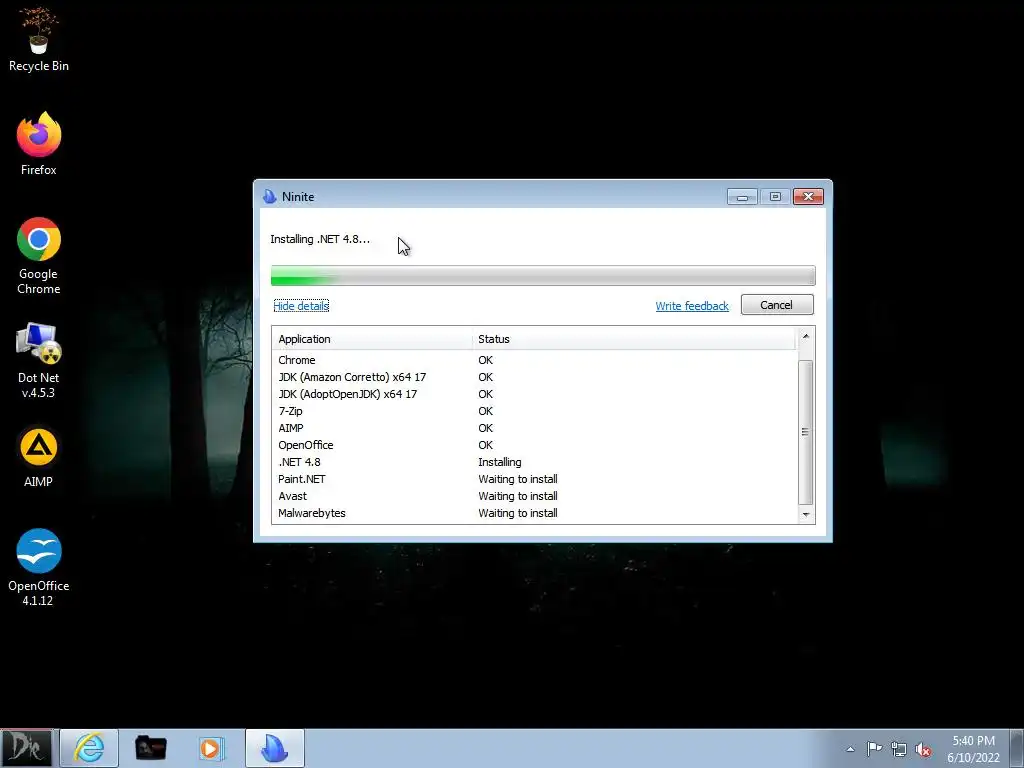Sort by the Status column header

pyautogui.click(x=633, y=339)
